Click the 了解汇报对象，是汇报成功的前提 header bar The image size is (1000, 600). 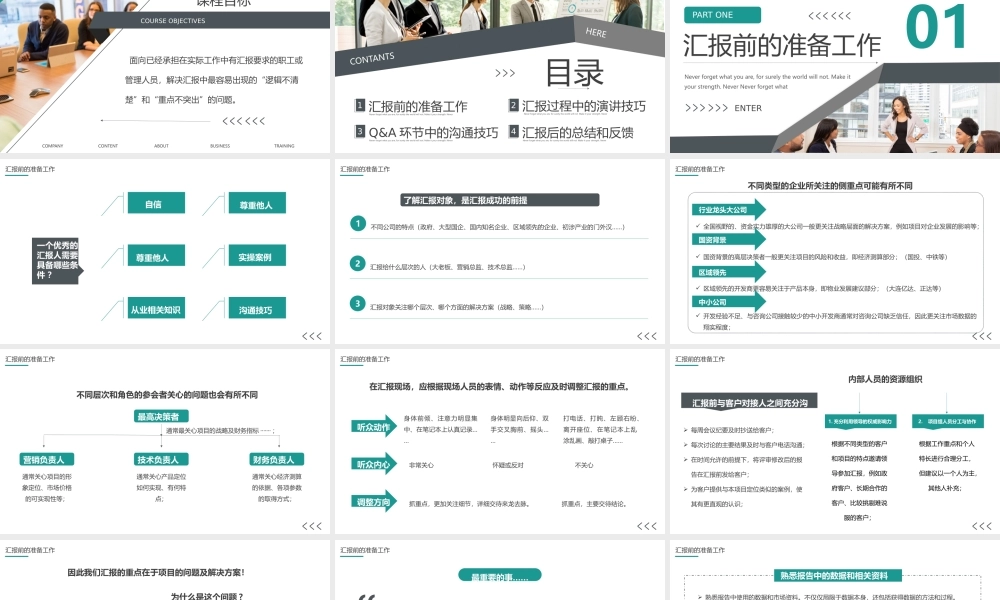(499, 200)
